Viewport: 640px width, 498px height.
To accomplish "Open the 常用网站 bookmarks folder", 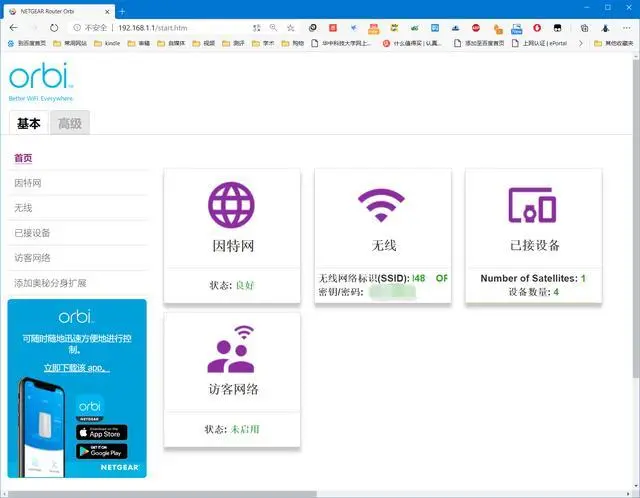I will (x=70, y=43).
